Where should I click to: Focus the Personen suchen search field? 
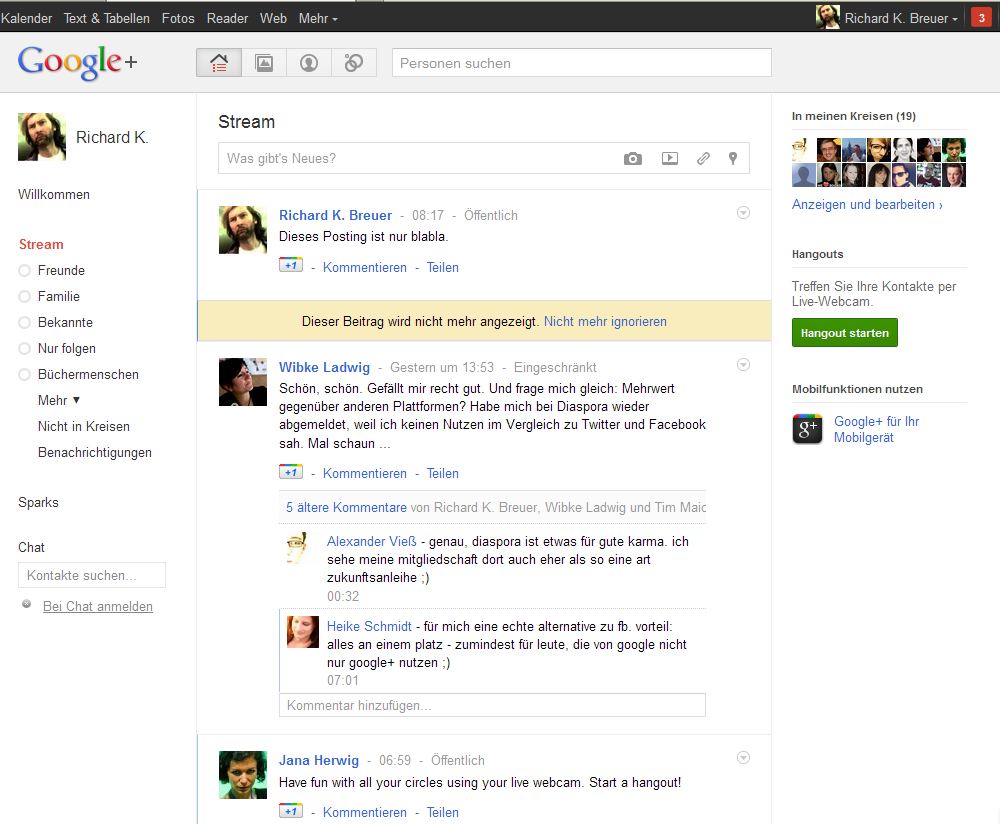click(x=581, y=63)
